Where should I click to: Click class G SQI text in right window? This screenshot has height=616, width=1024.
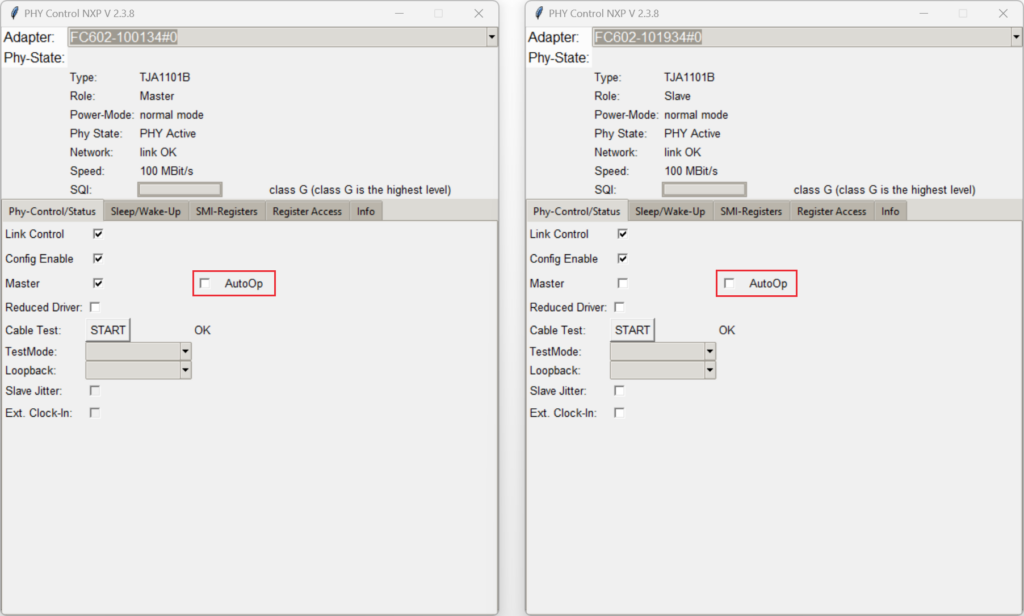tap(884, 190)
